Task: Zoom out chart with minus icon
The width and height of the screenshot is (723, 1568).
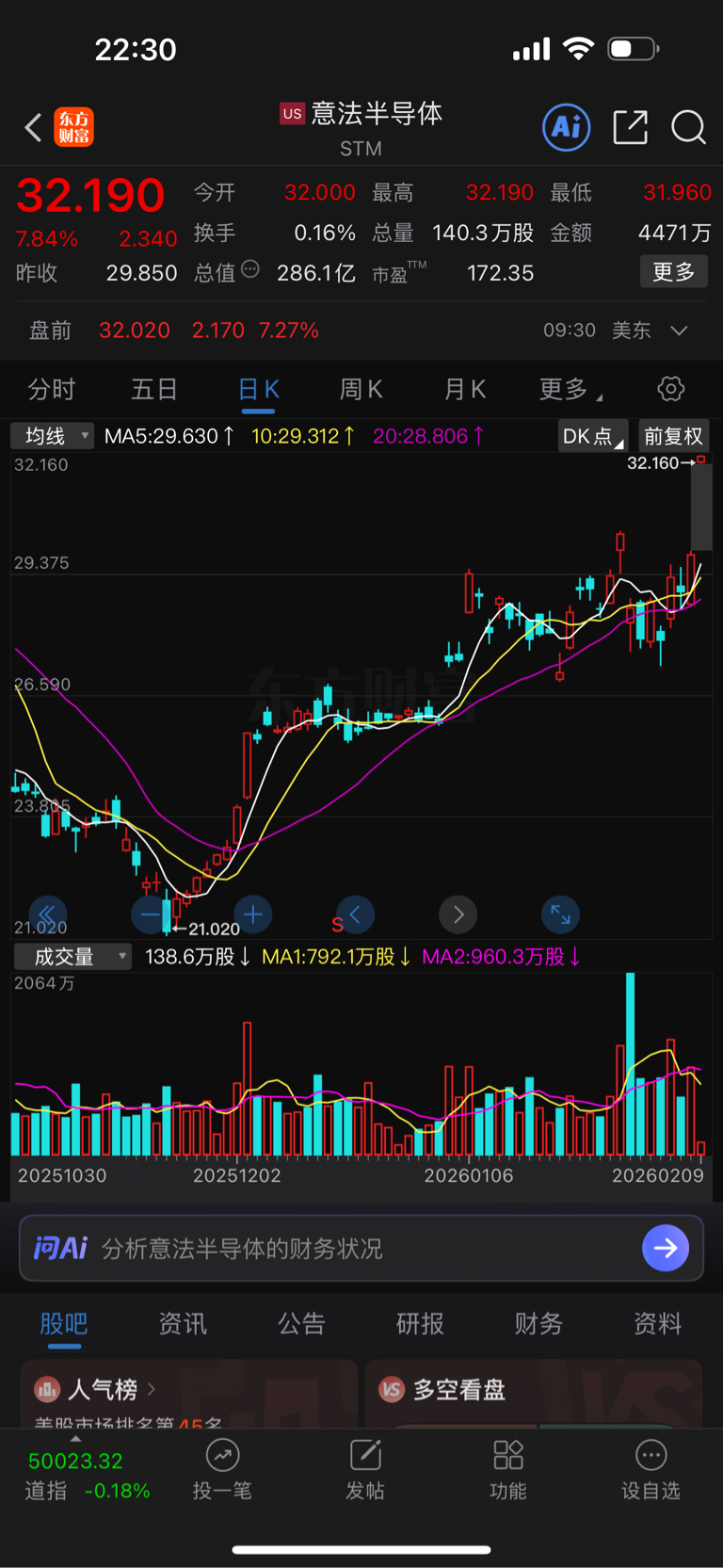Action: 150,914
